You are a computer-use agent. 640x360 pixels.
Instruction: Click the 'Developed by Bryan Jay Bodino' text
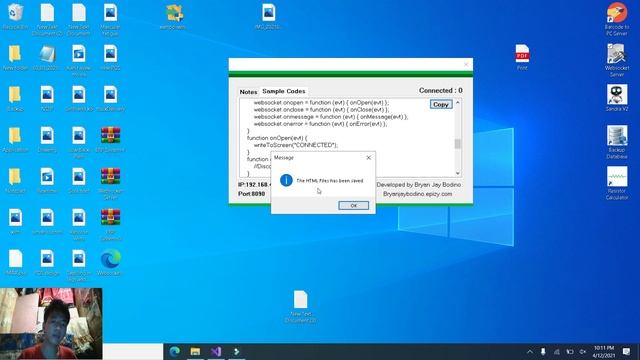tap(418, 184)
